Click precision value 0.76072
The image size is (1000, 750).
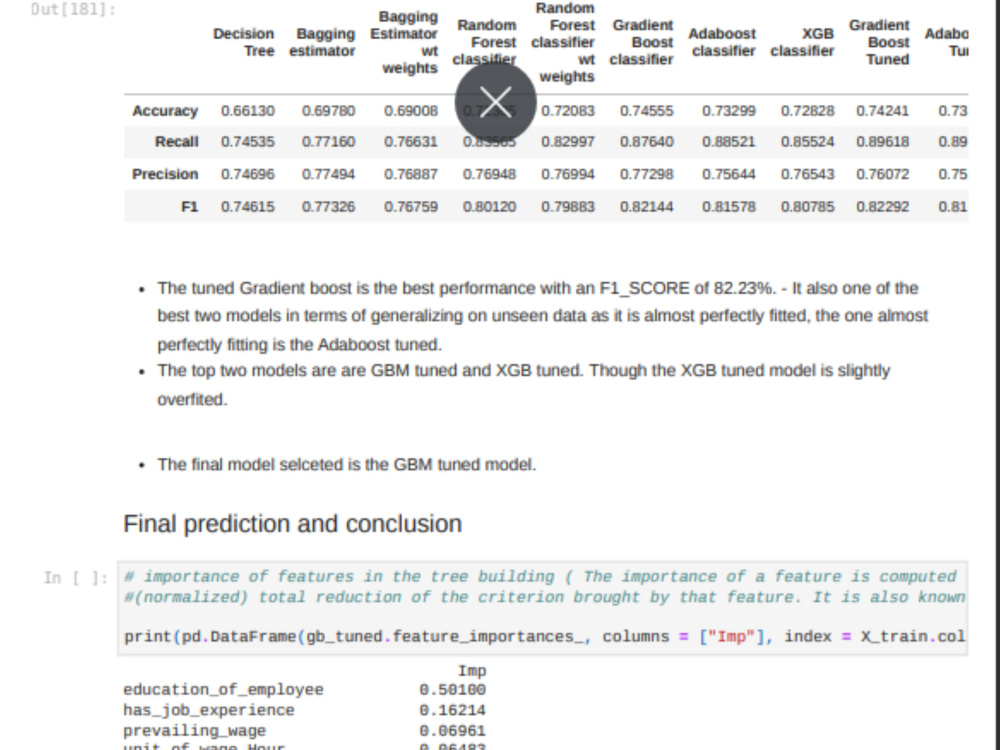[883, 174]
